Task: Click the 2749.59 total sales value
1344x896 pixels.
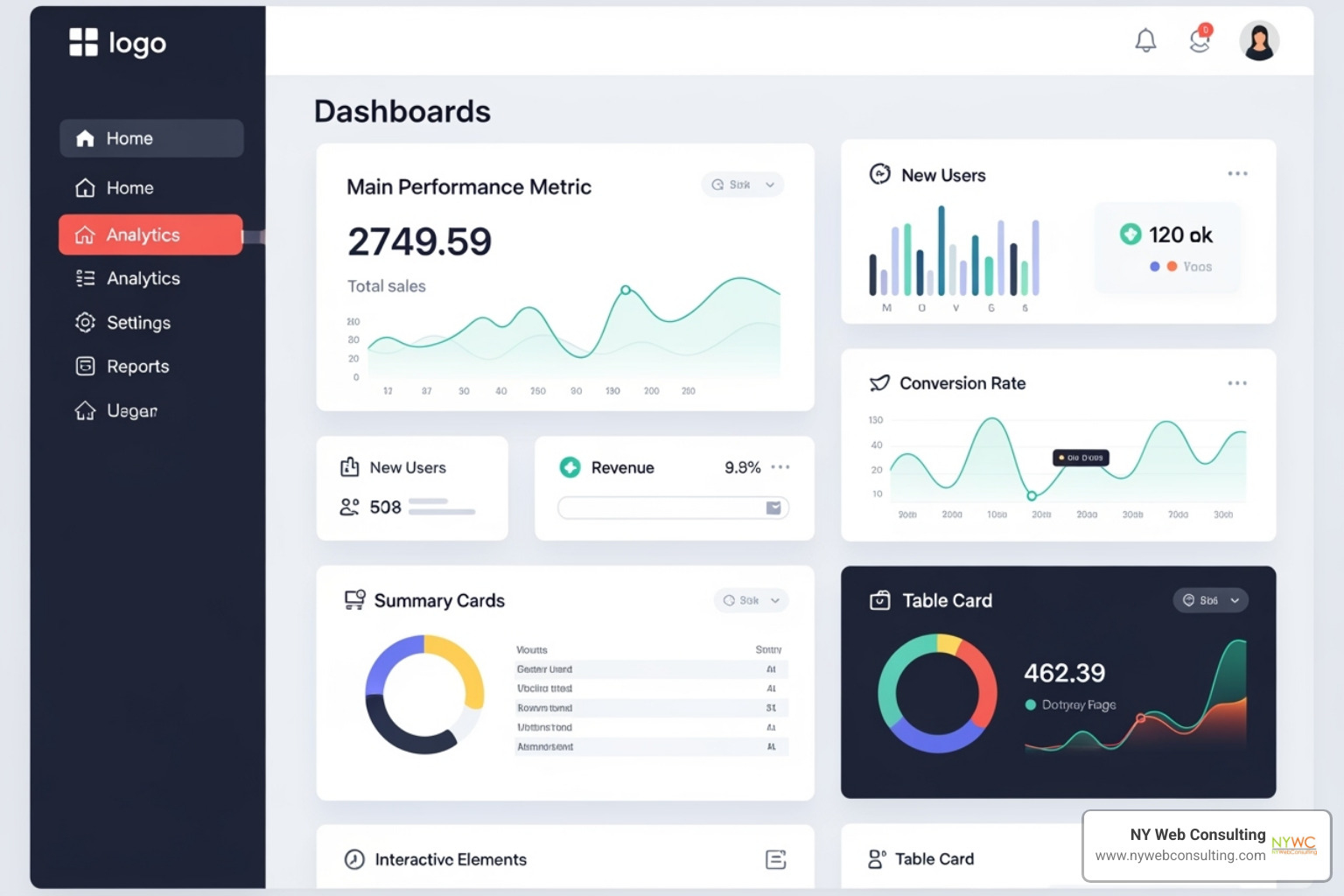Action: pyautogui.click(x=419, y=241)
